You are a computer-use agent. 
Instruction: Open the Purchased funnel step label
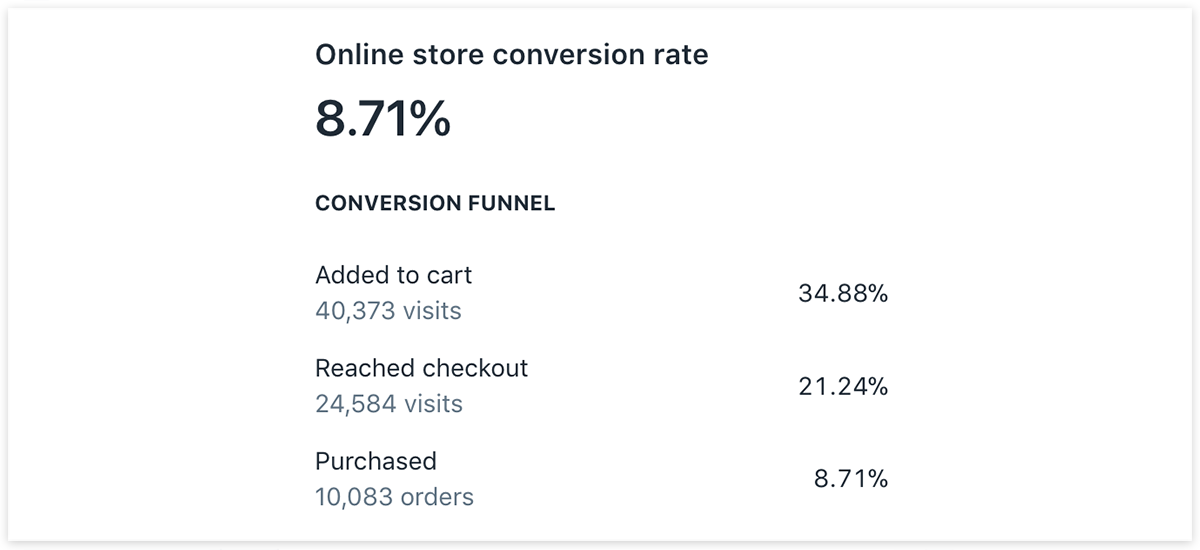click(x=376, y=461)
